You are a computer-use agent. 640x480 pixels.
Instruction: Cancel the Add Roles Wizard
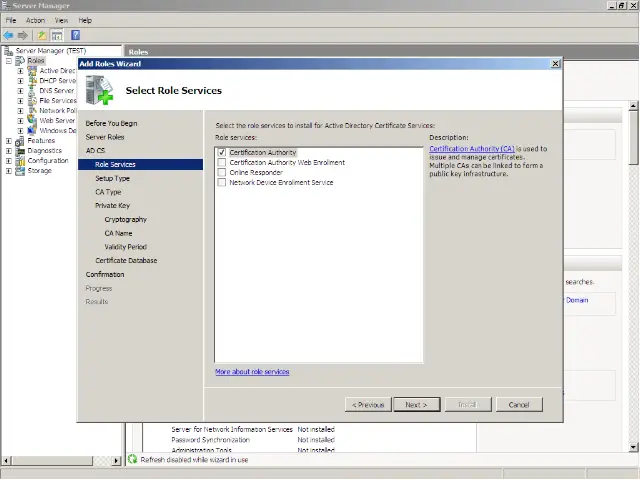tap(519, 404)
